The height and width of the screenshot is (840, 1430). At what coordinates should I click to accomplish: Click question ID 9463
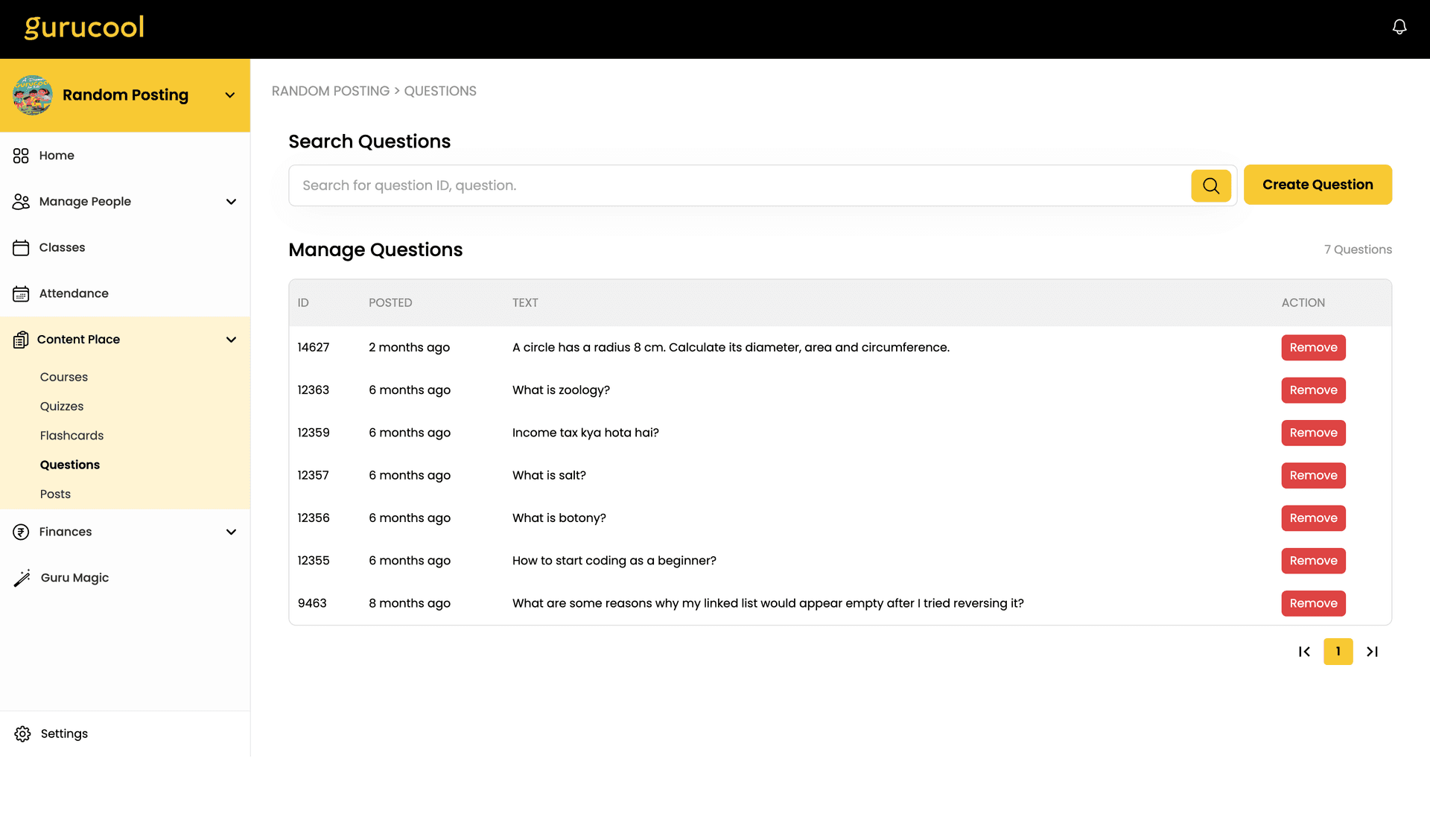(x=312, y=603)
